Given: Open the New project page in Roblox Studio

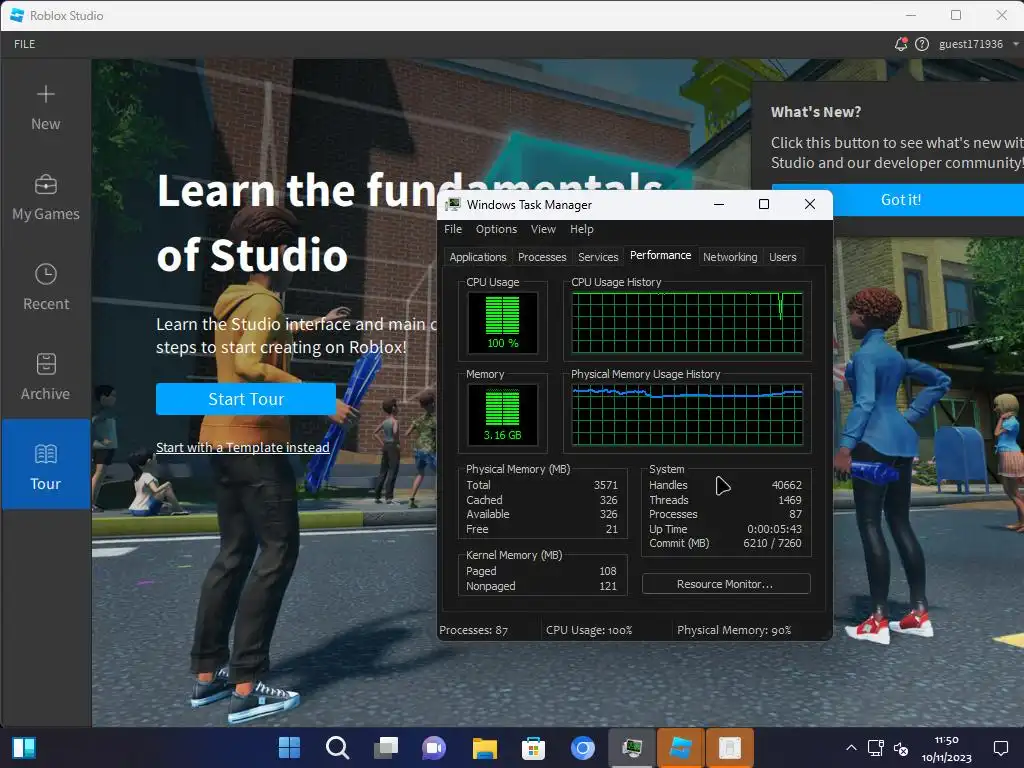Looking at the screenshot, I should coord(45,108).
